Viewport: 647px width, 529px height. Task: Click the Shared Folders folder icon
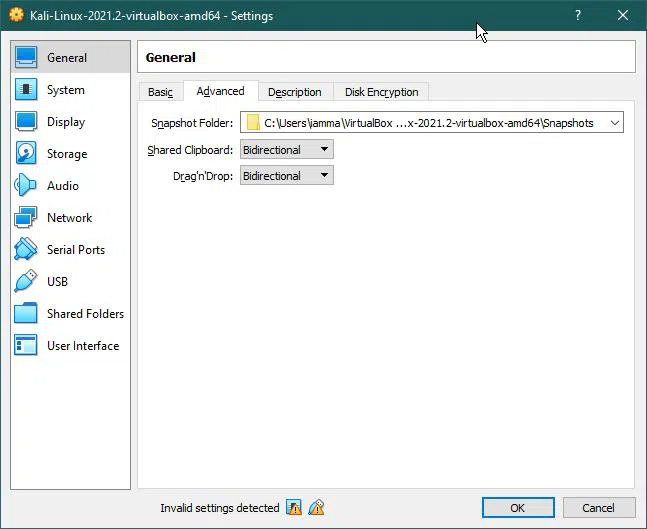click(26, 313)
